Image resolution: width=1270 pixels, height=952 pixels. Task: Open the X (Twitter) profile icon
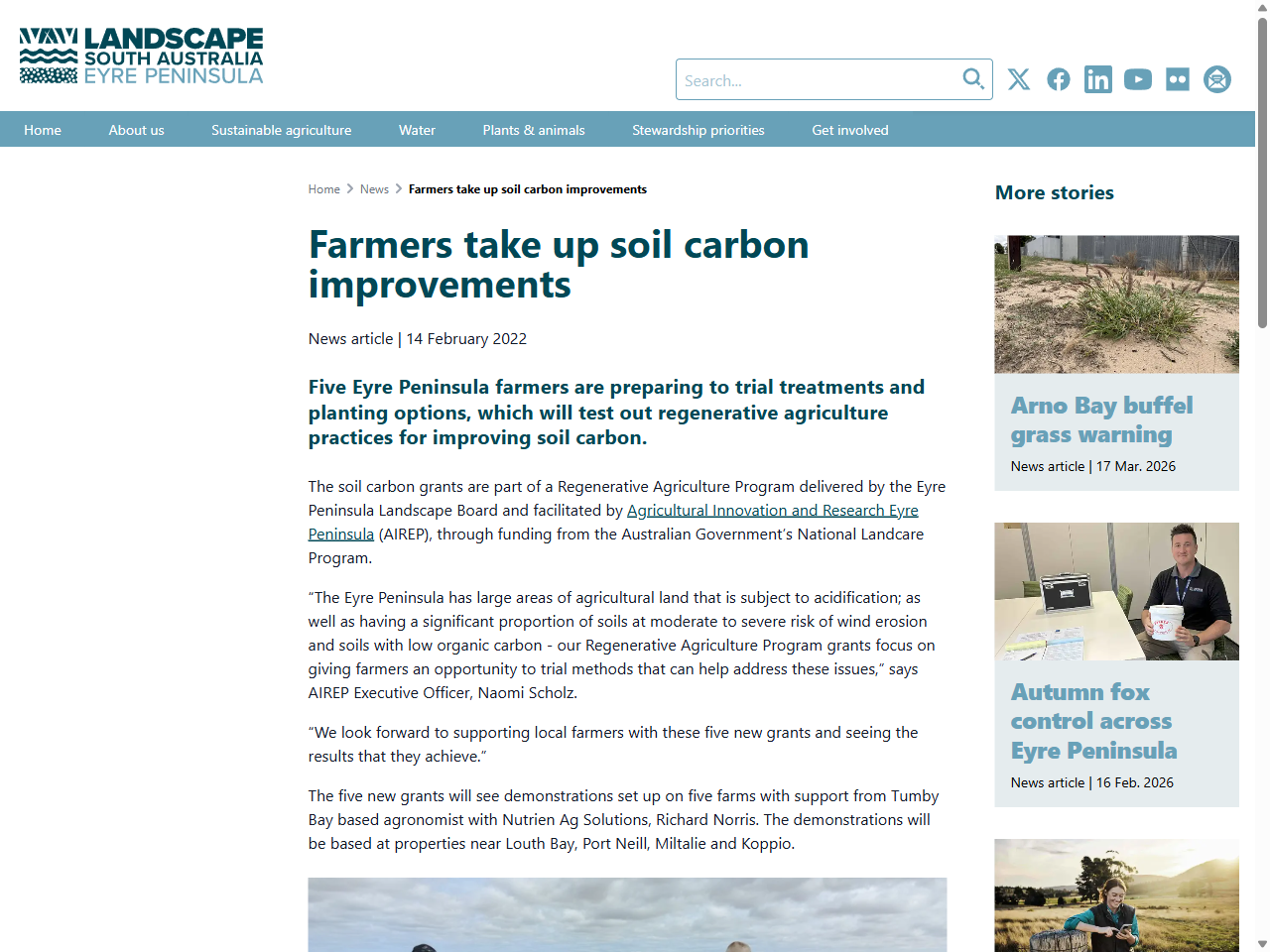point(1018,79)
